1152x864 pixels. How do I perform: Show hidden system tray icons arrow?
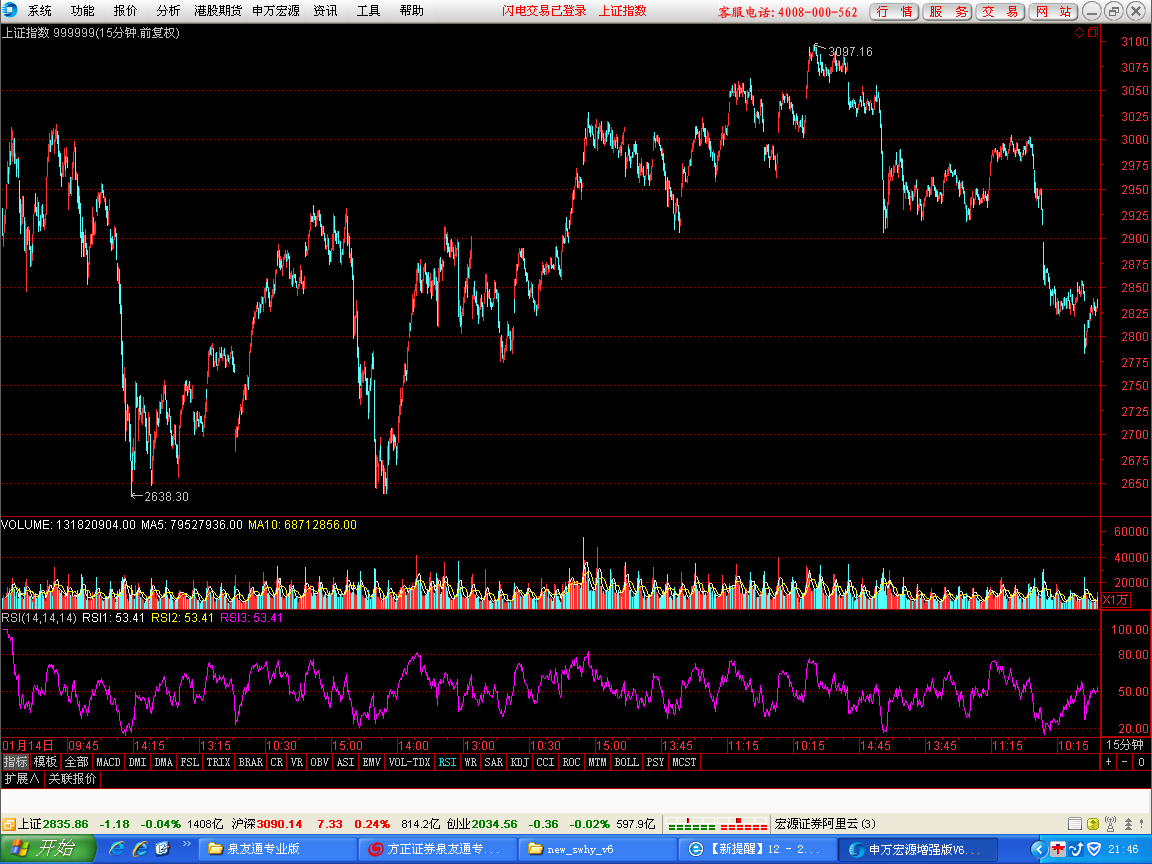(x=1039, y=849)
